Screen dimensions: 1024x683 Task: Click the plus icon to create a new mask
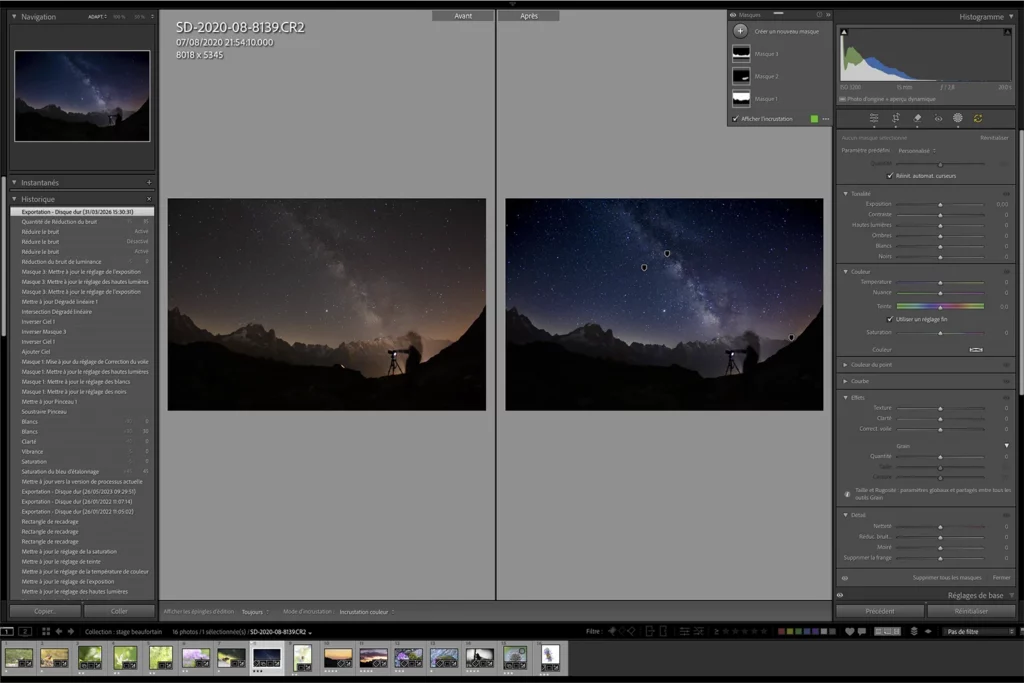740,31
